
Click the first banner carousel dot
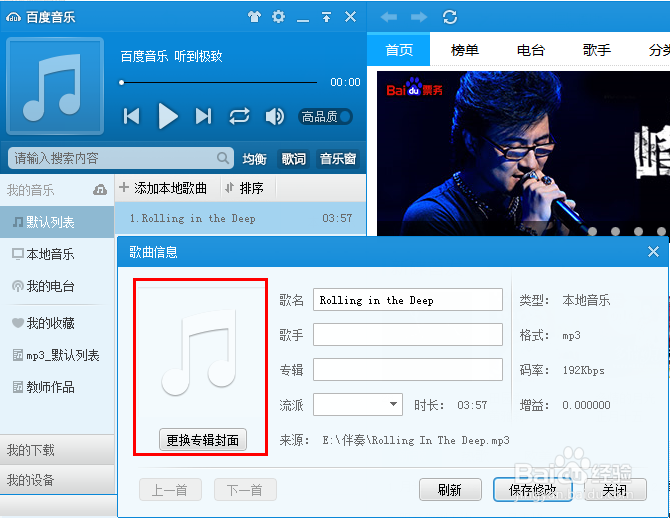[592, 231]
